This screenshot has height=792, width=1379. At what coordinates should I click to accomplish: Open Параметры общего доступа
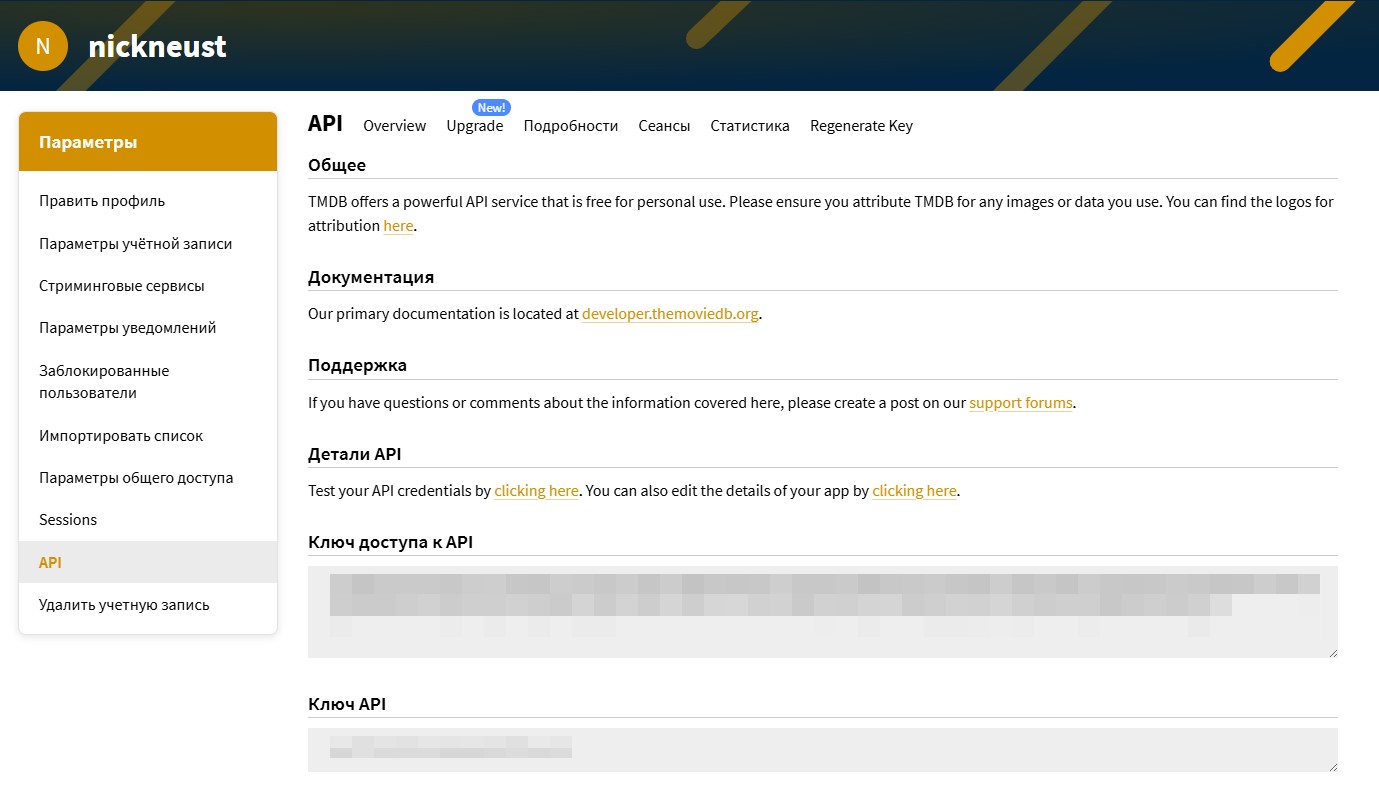pyautogui.click(x=136, y=478)
